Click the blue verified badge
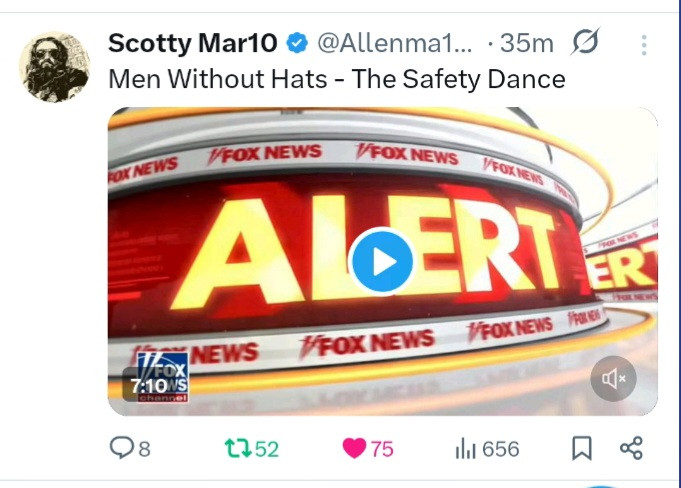Viewport: 681px width, 488px height. click(x=297, y=43)
